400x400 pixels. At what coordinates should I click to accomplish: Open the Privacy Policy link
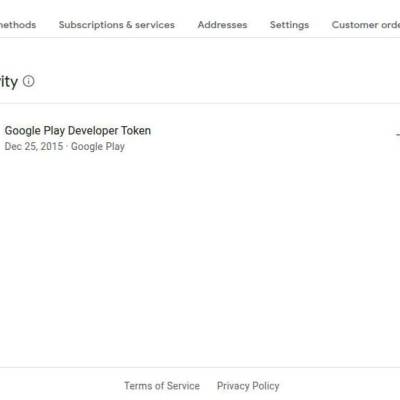pyautogui.click(x=248, y=386)
